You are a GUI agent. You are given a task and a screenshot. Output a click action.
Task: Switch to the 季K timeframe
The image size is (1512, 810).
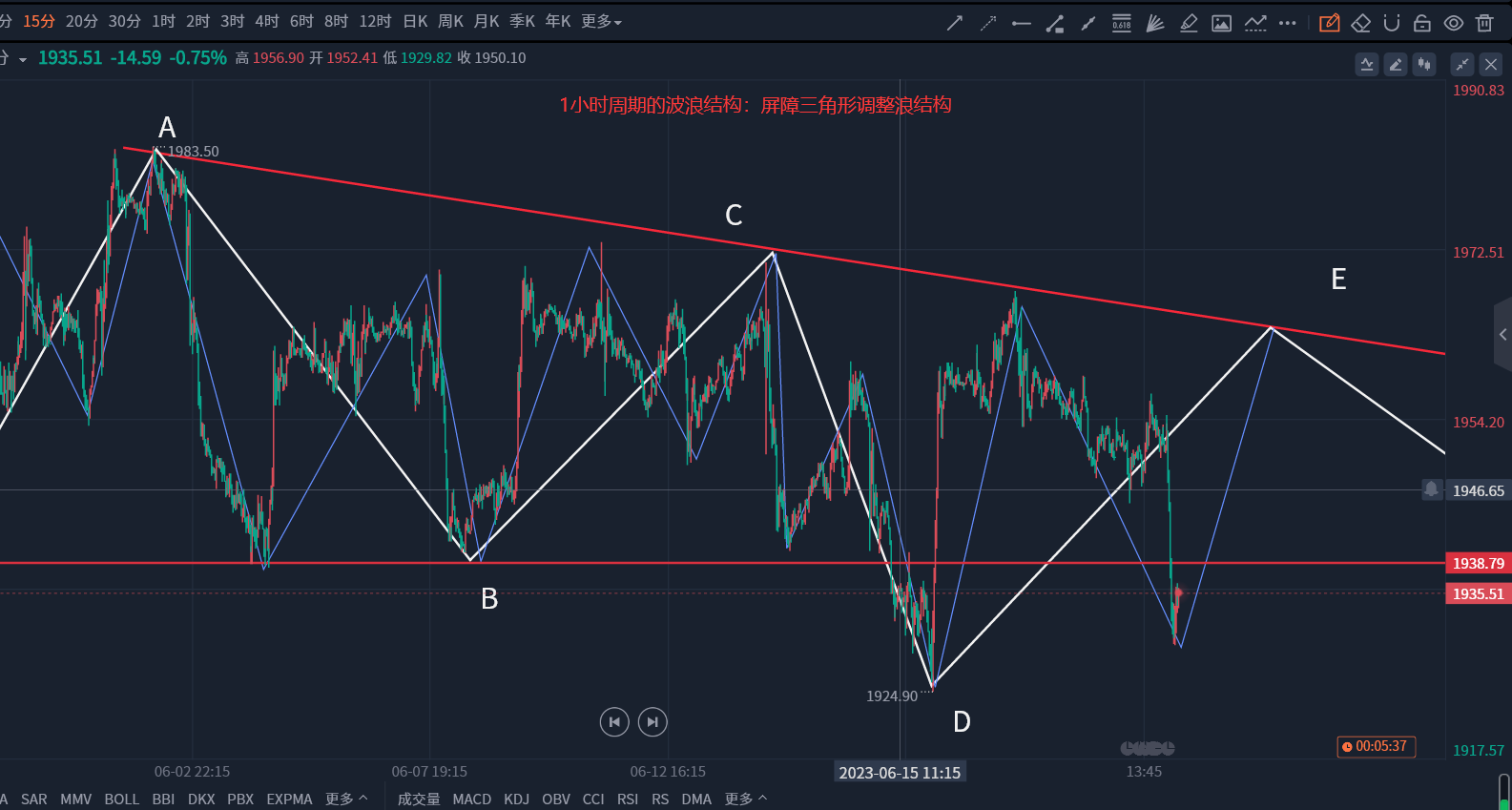[522, 21]
